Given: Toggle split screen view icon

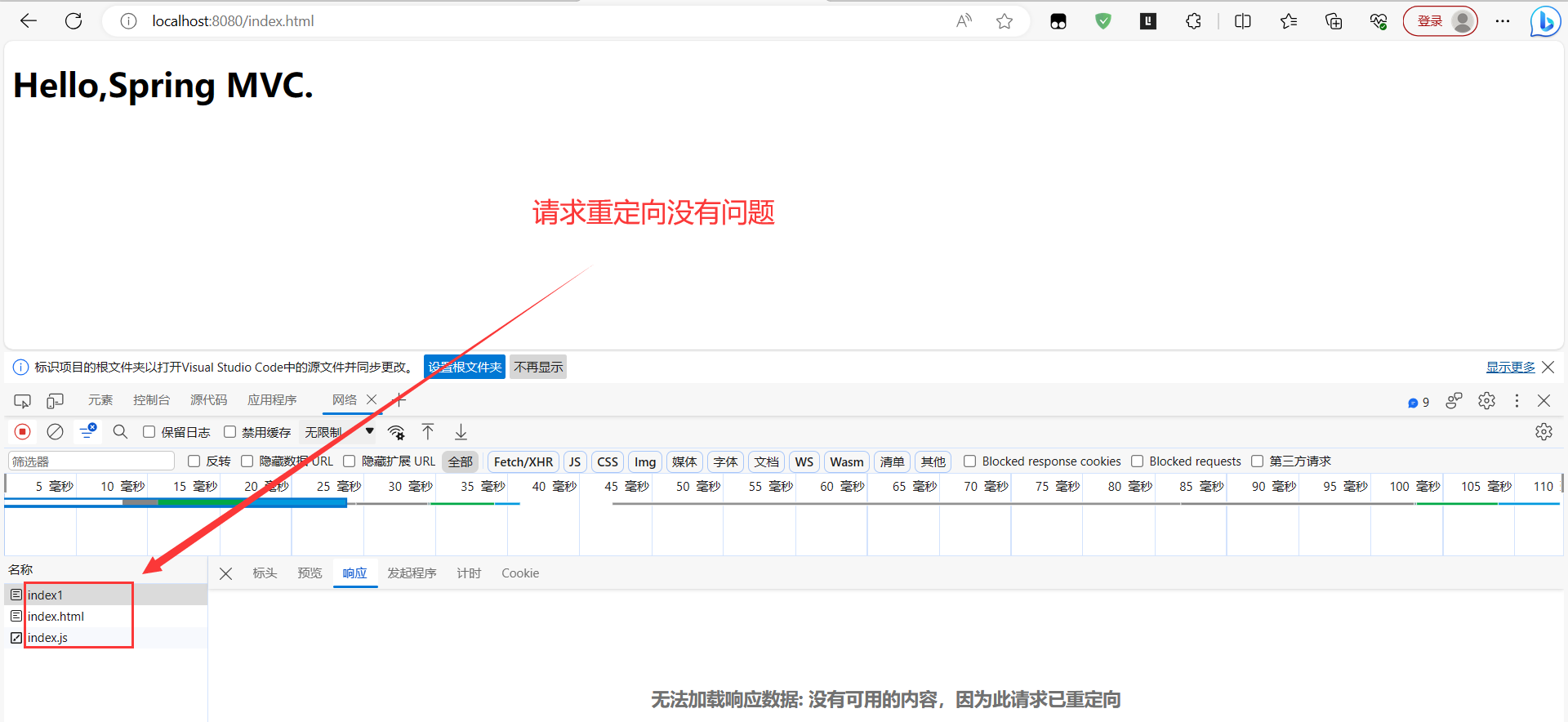Looking at the screenshot, I should point(1243,21).
